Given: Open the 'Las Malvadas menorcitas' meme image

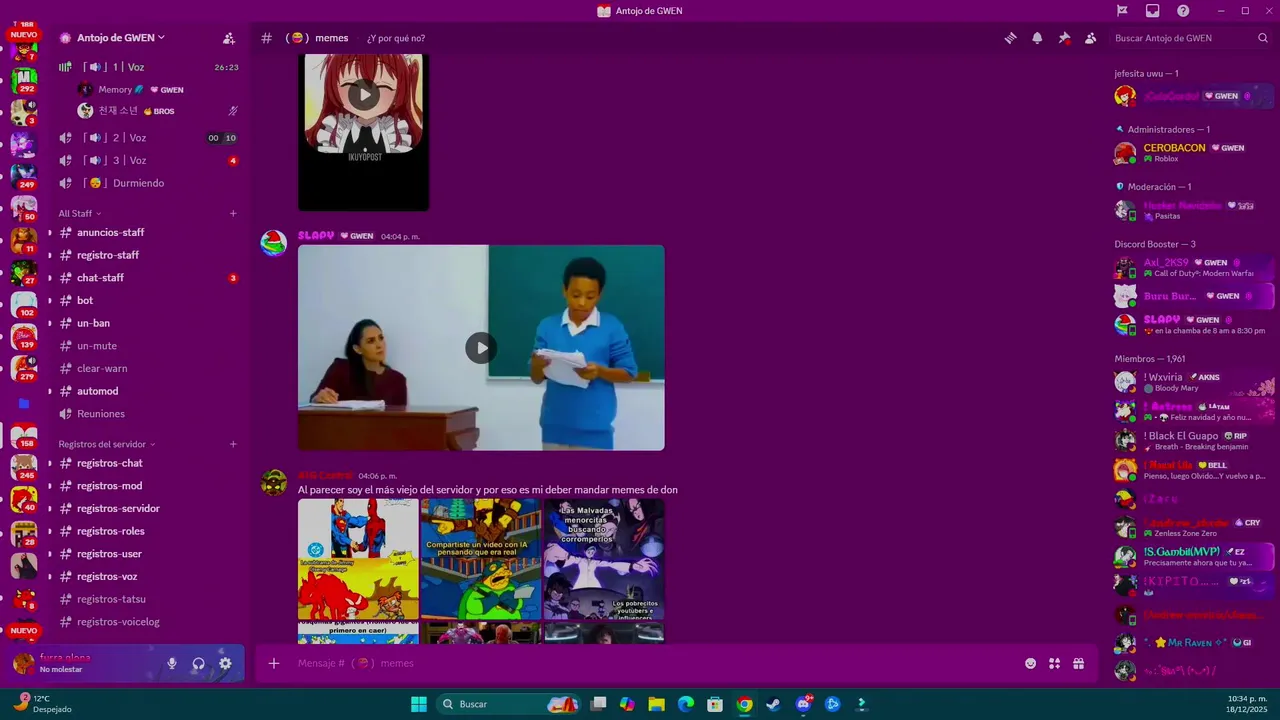Looking at the screenshot, I should coord(604,559).
